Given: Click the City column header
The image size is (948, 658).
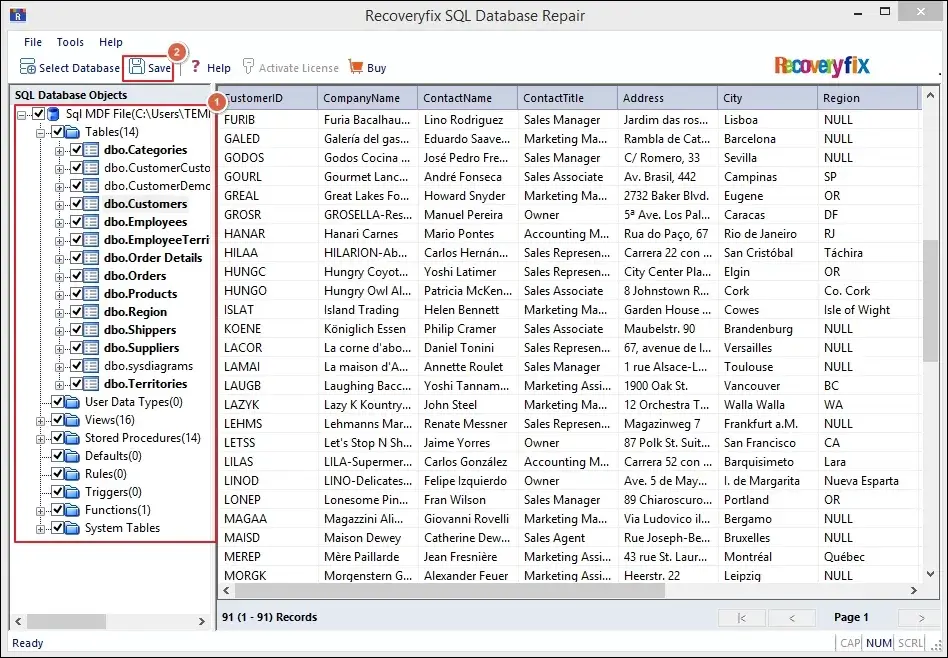Looking at the screenshot, I should coord(768,98).
